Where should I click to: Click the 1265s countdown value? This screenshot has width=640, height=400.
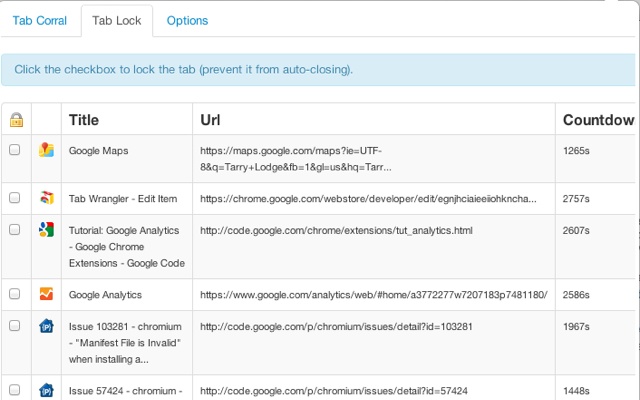click(576, 151)
